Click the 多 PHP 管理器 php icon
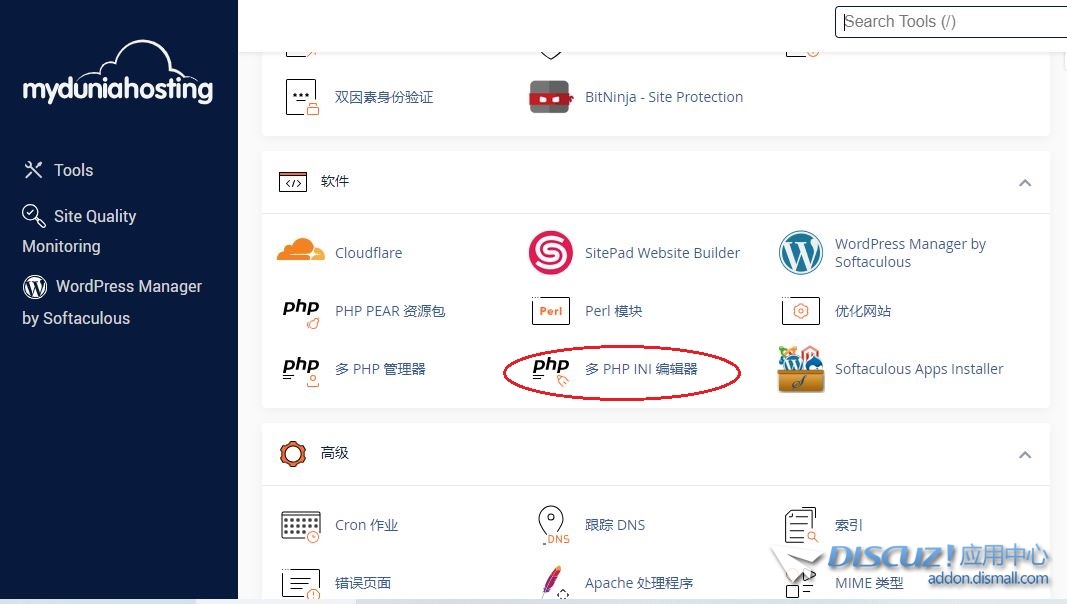The image size is (1067, 604). (x=301, y=371)
